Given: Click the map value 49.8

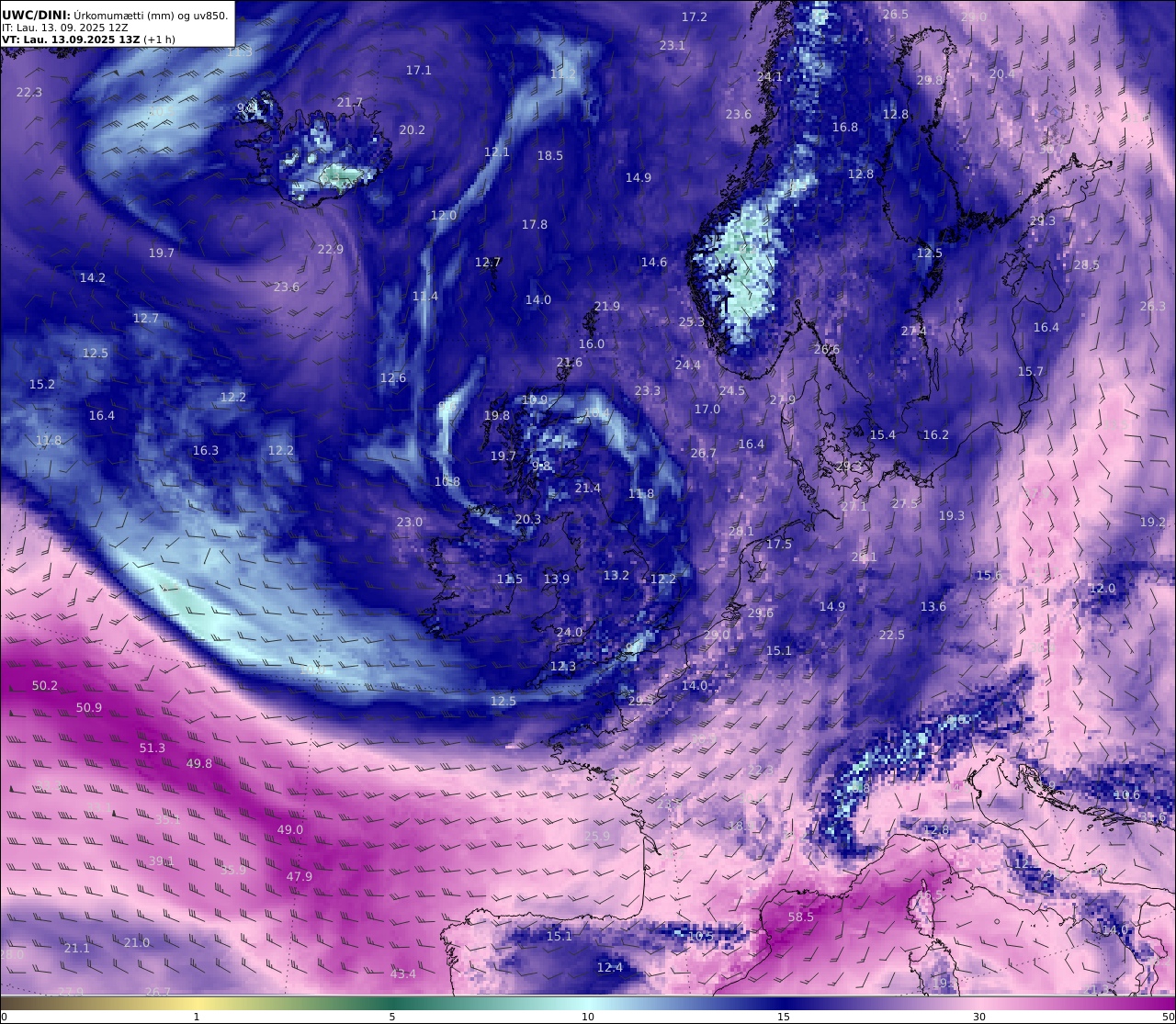Looking at the screenshot, I should coord(199,763).
